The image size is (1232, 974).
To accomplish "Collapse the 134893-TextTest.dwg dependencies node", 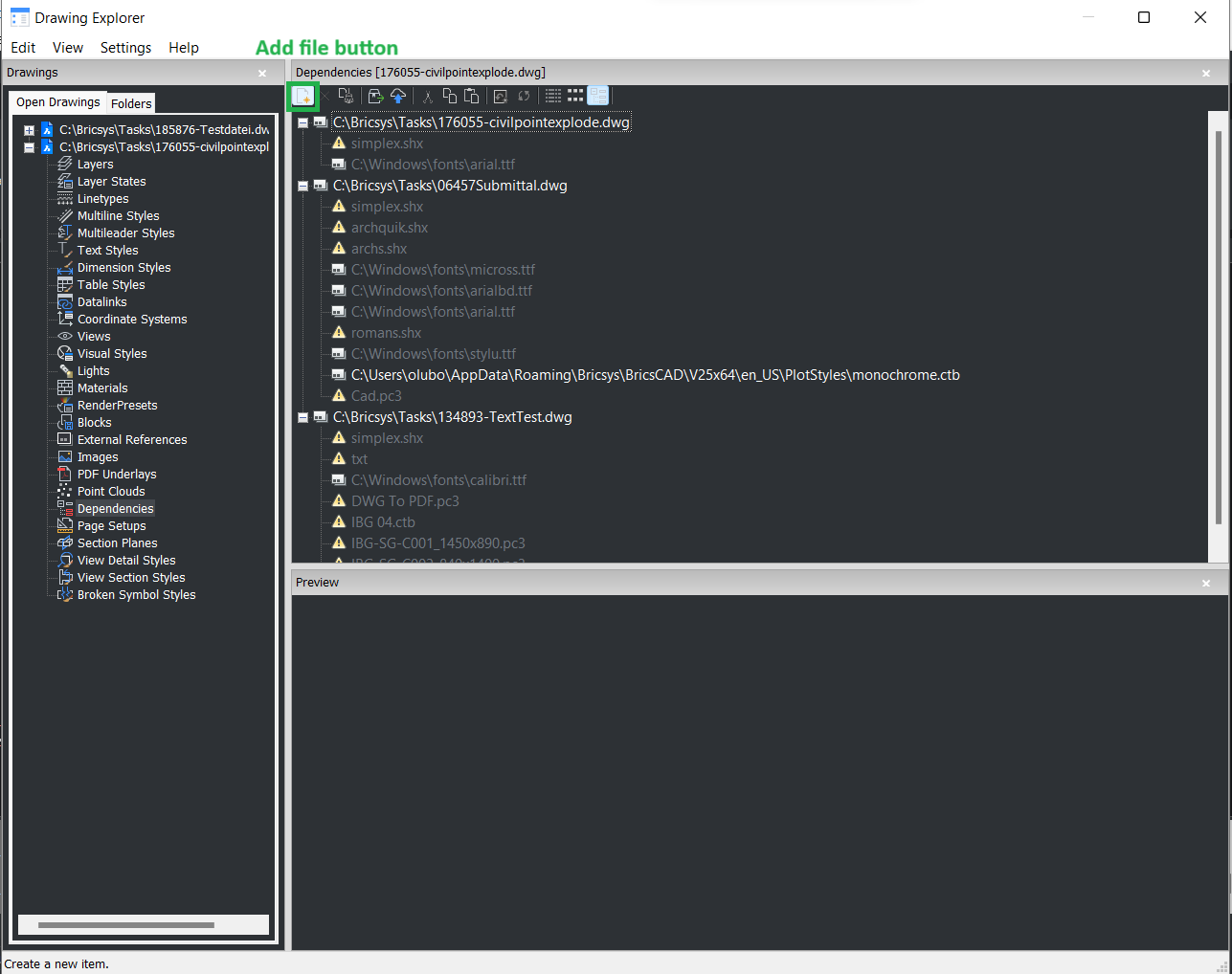I will tap(302, 417).
